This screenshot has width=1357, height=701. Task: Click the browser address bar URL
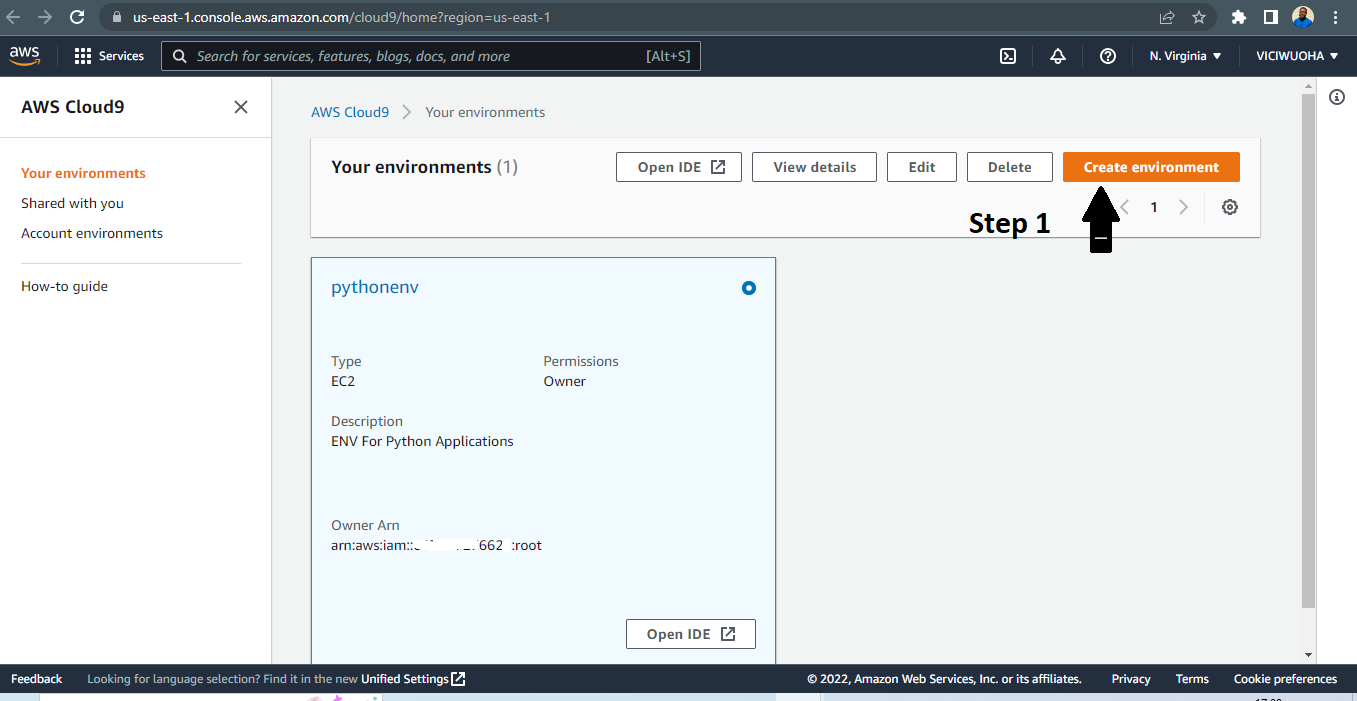[x=341, y=18]
